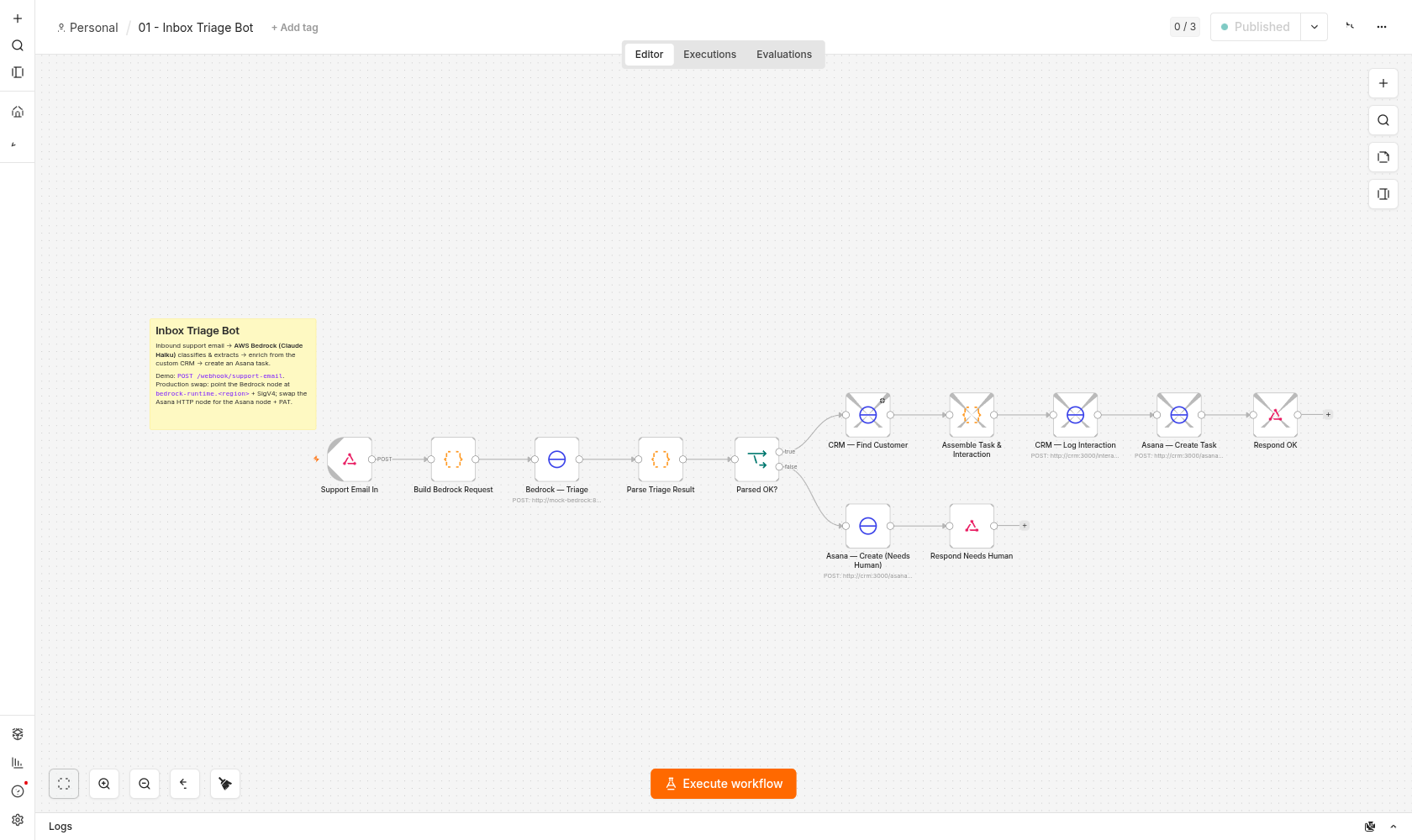The height and width of the screenshot is (840, 1412).
Task: Select the Inbox Triage Bot sticky note
Action: click(x=233, y=375)
